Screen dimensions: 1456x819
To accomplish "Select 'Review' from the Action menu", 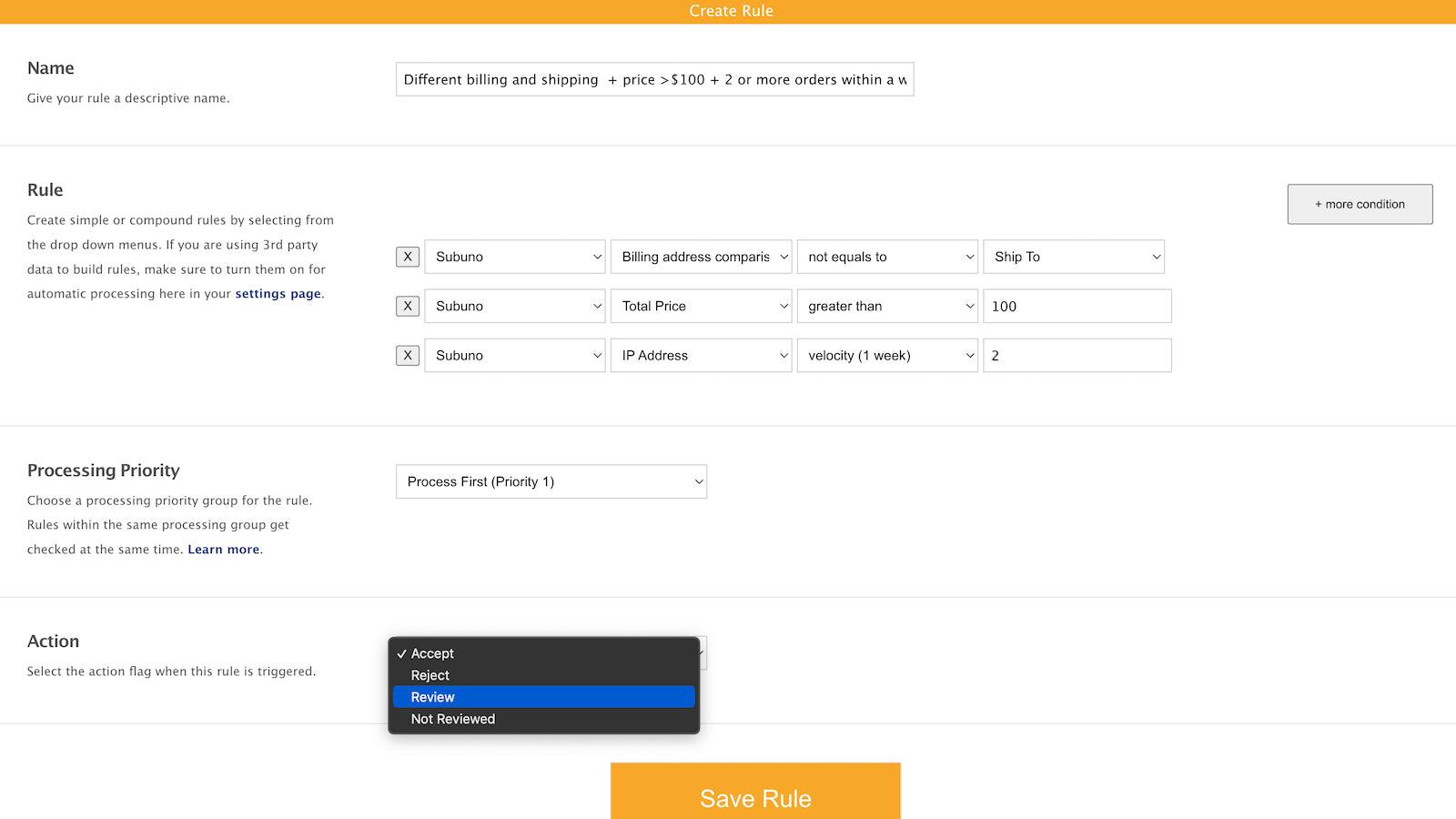I will click(x=543, y=696).
